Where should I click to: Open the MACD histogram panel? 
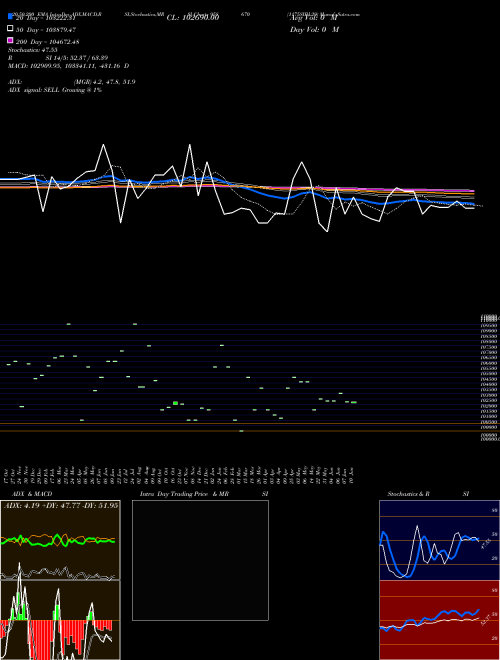tap(60, 620)
